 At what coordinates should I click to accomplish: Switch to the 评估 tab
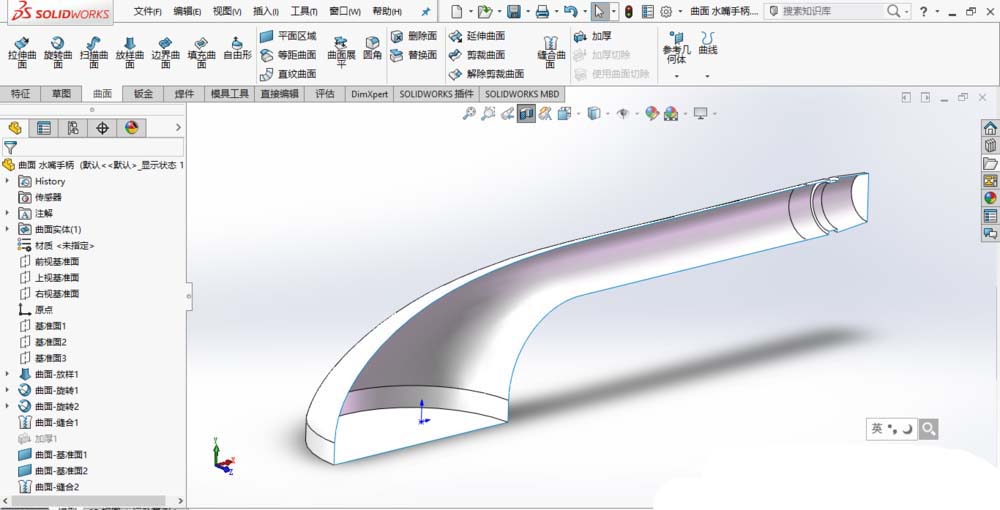[325, 94]
